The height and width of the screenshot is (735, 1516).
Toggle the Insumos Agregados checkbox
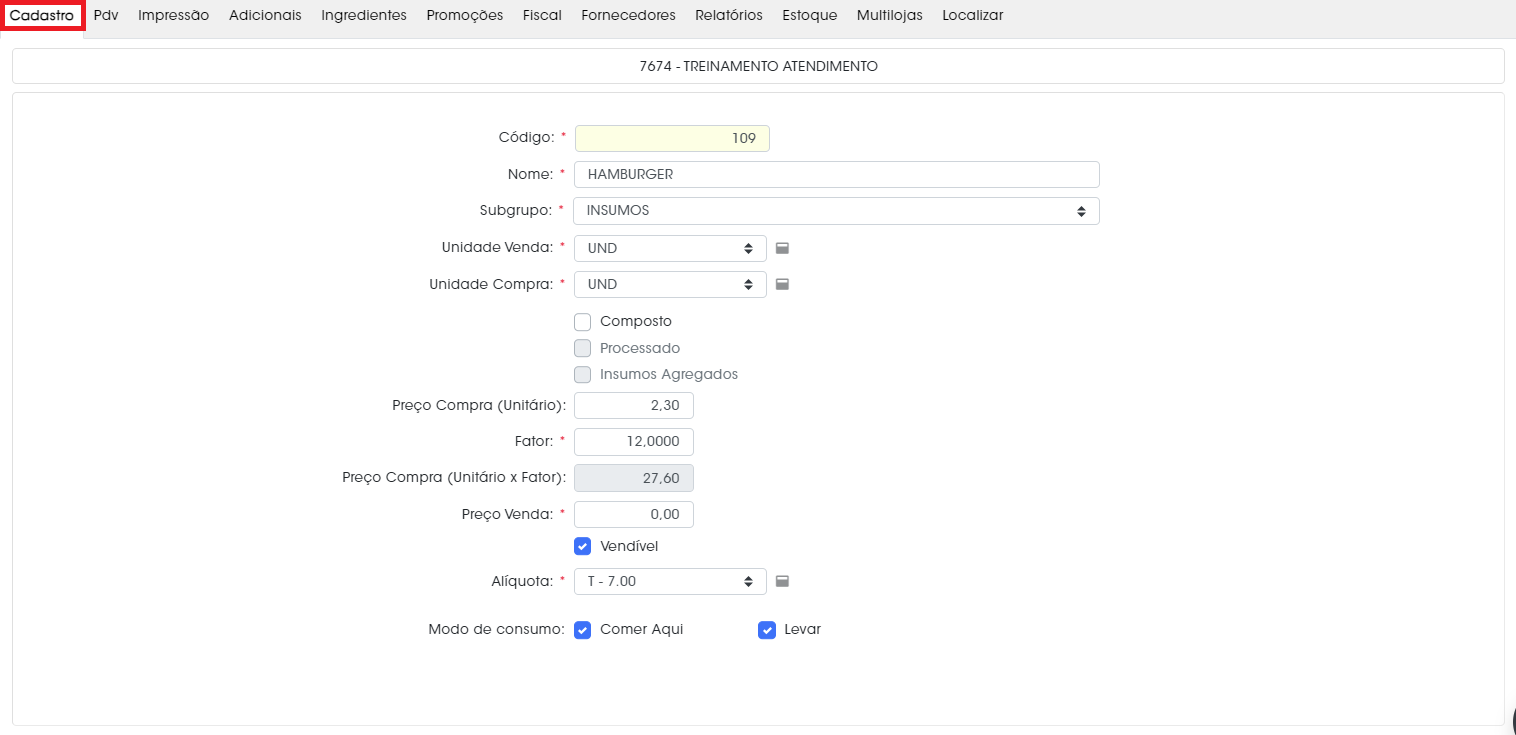(x=582, y=374)
